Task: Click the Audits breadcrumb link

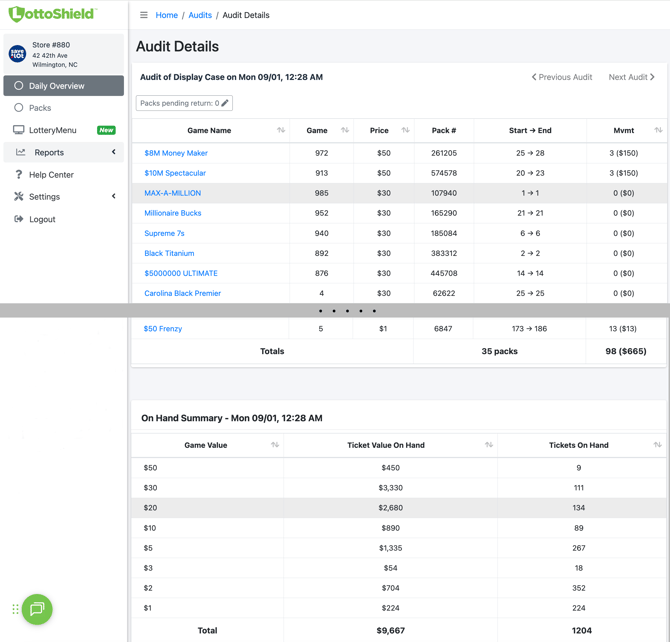Action: (200, 15)
